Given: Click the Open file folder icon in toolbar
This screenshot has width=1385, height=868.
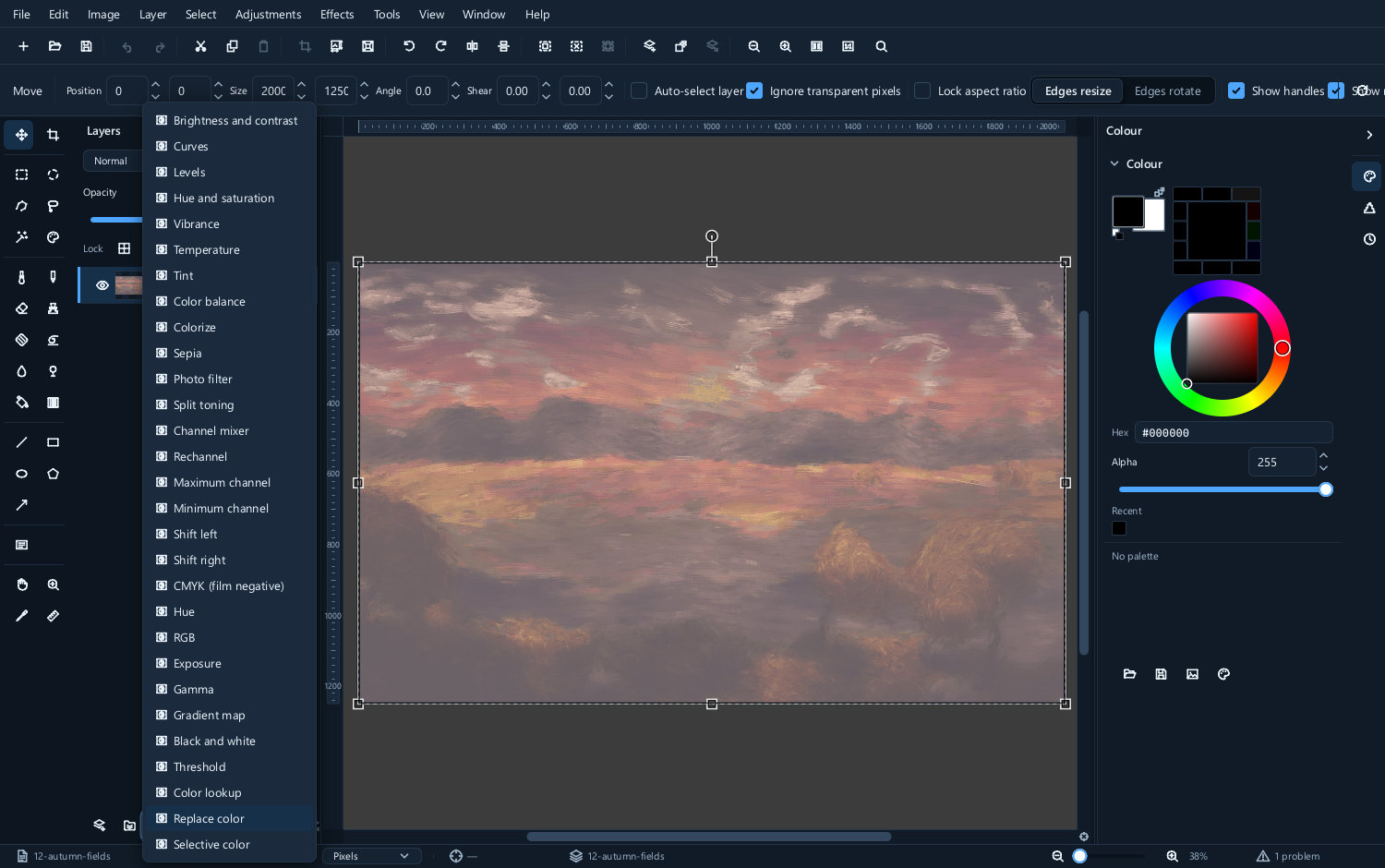Looking at the screenshot, I should [54, 46].
